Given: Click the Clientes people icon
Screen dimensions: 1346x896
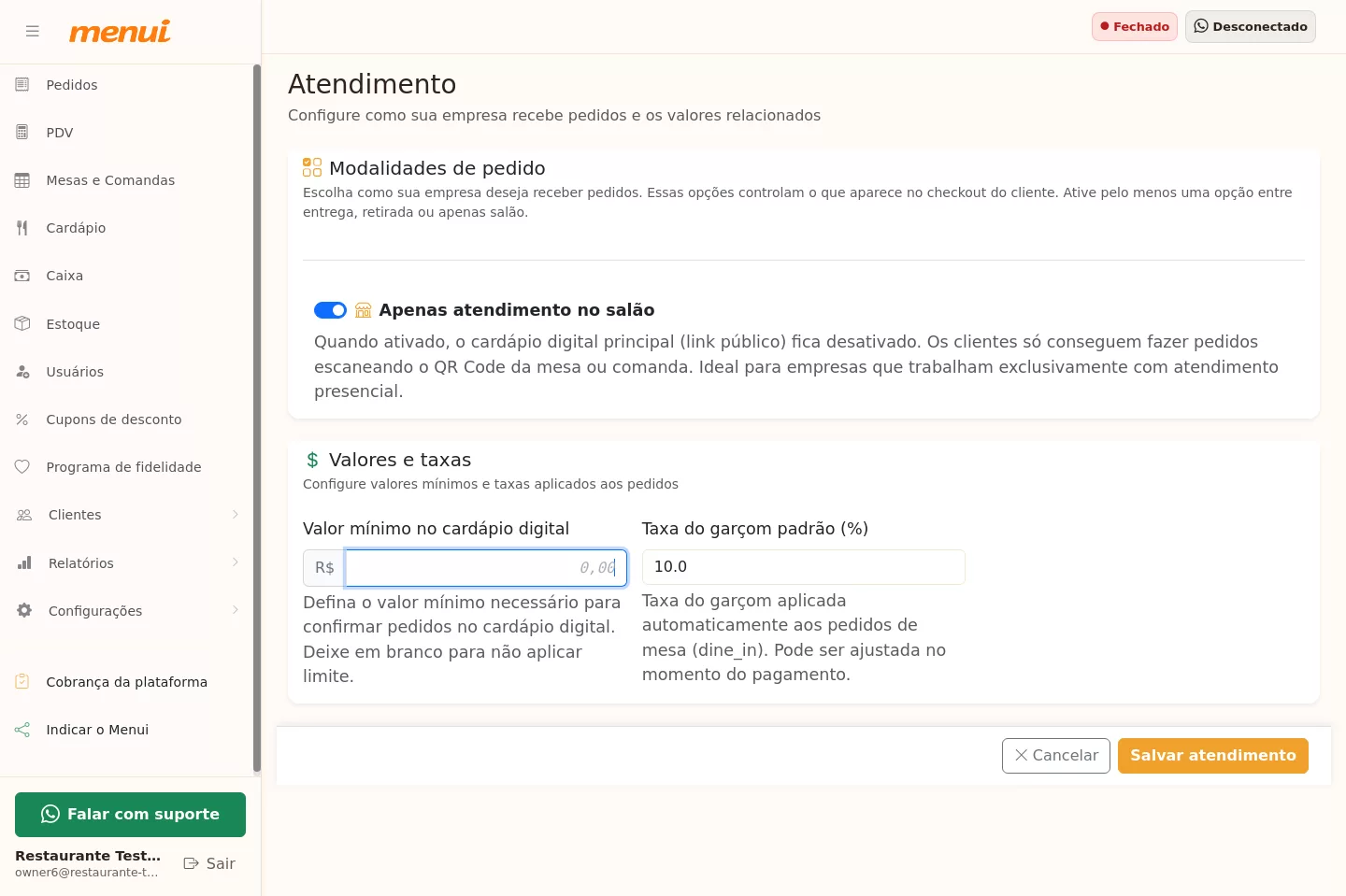Looking at the screenshot, I should coord(24,515).
